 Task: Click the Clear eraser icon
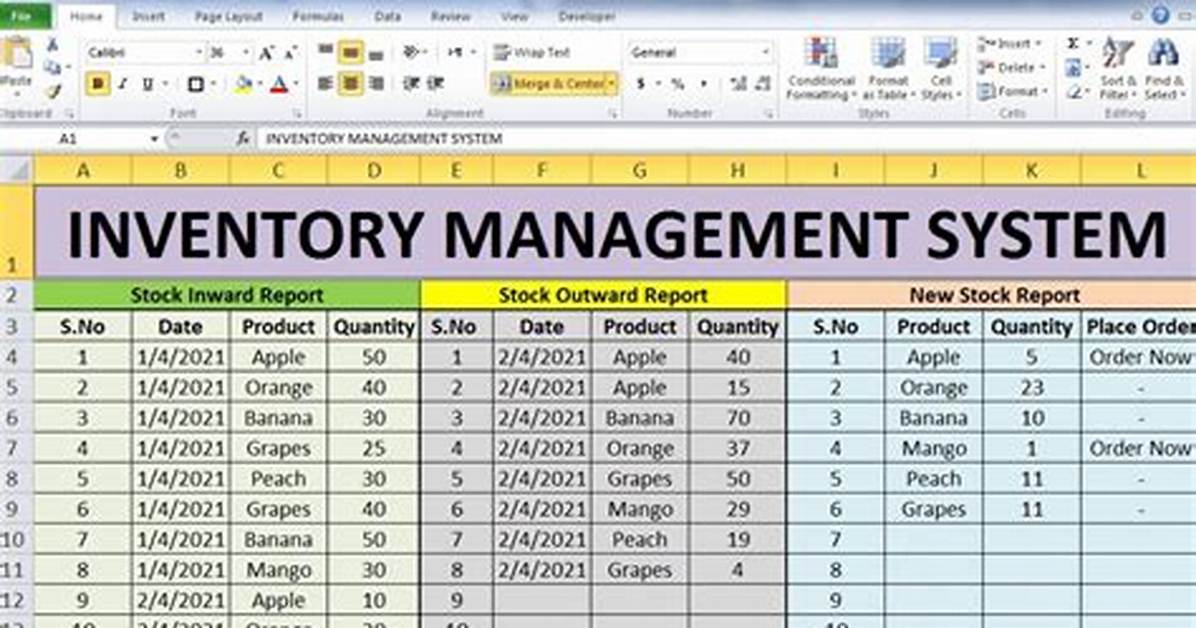pyautogui.click(x=1073, y=92)
